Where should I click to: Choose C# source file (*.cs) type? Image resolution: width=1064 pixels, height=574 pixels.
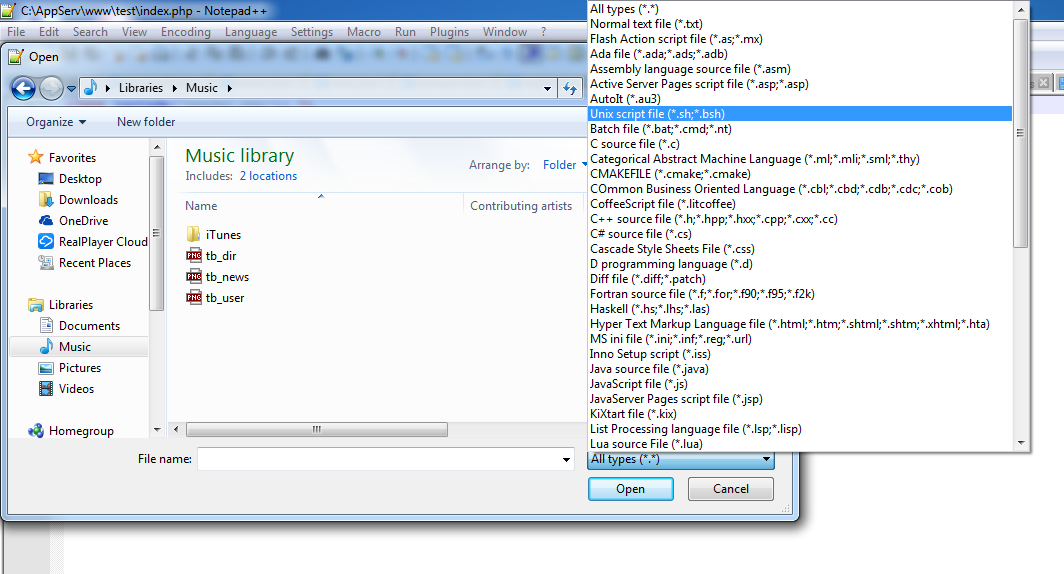[800, 234]
